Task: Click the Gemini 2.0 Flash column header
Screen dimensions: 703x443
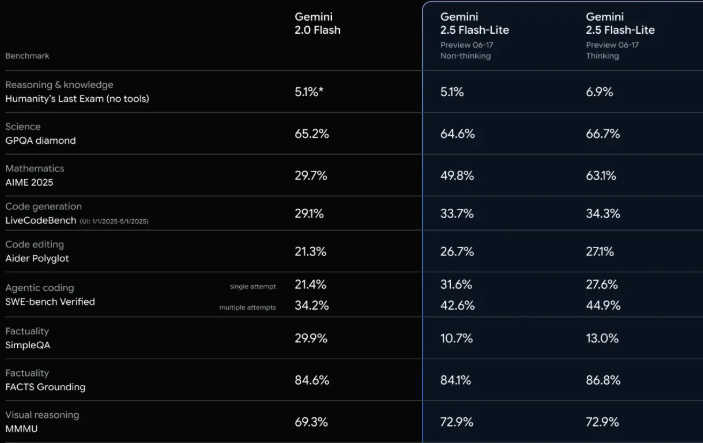Action: click(x=317, y=23)
